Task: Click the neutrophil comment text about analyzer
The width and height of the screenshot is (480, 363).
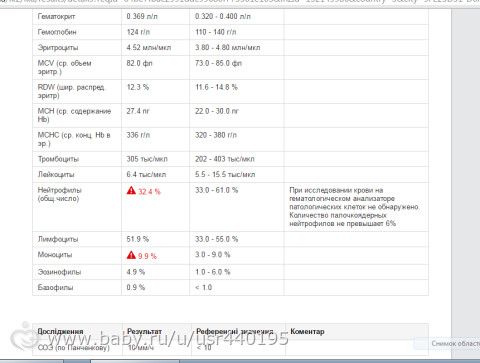Action: point(354,207)
